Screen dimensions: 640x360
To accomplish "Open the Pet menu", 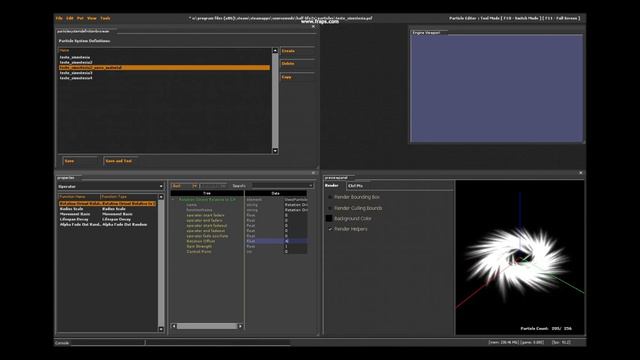I will point(80,18).
